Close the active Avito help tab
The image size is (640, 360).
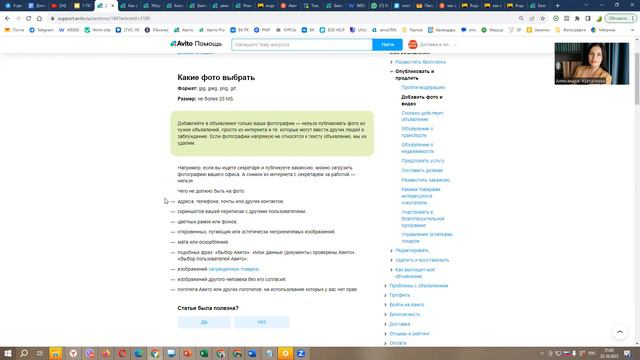113,6
